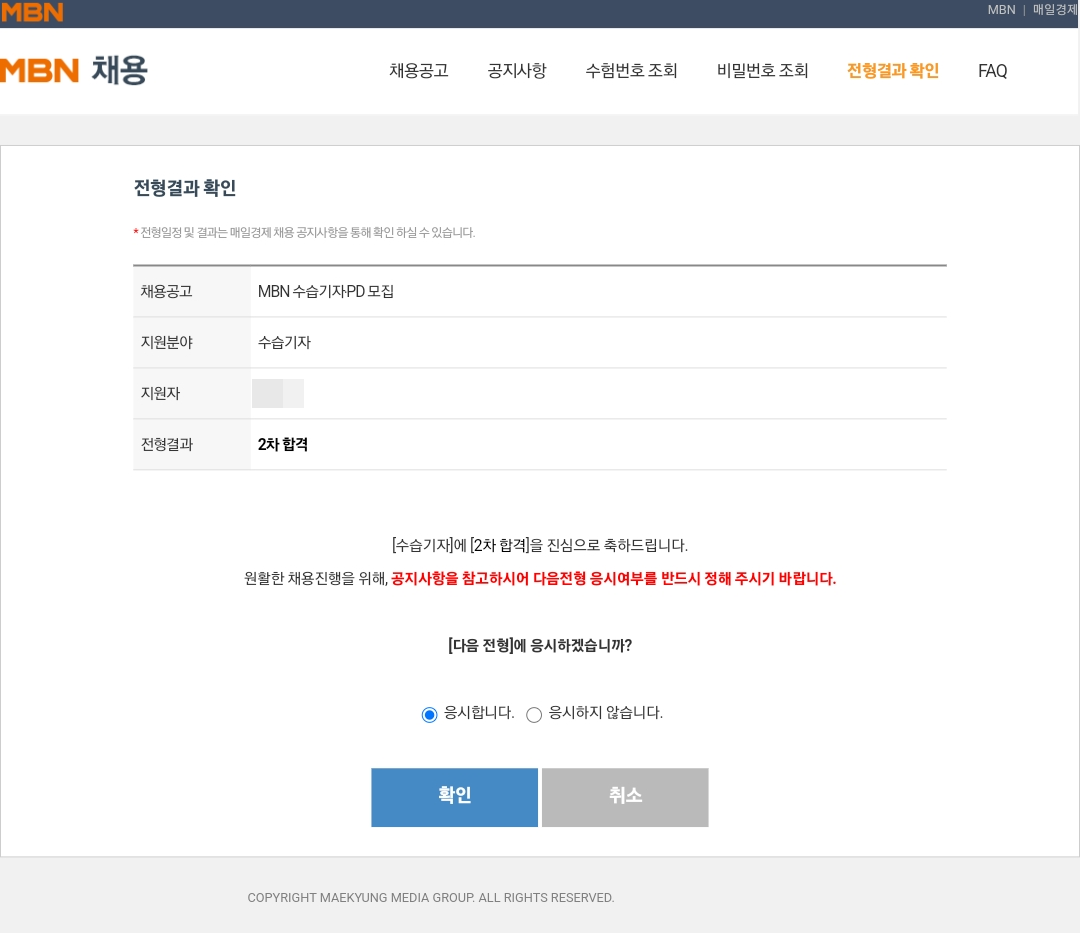Select 비밀번호 조회 from the navigation
1080x933 pixels.
coord(762,70)
